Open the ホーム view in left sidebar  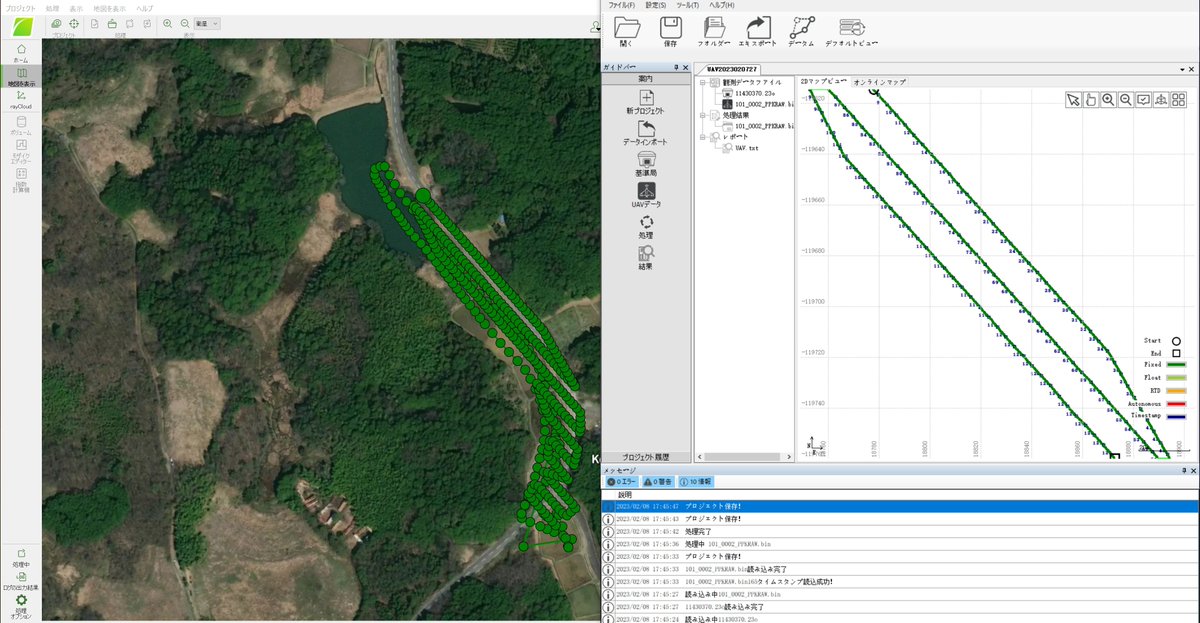(20, 53)
